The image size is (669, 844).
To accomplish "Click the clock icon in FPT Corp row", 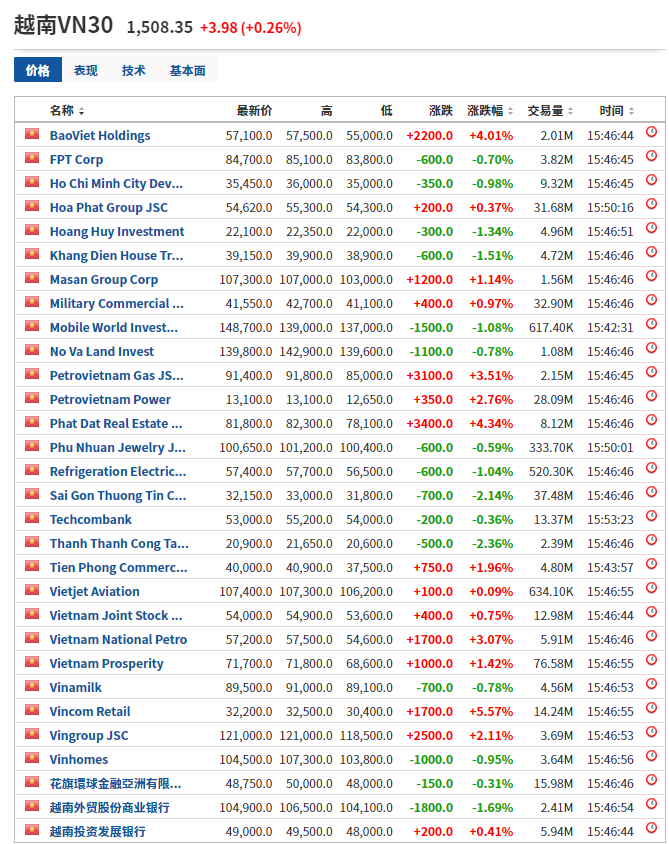I will click(x=651, y=156).
